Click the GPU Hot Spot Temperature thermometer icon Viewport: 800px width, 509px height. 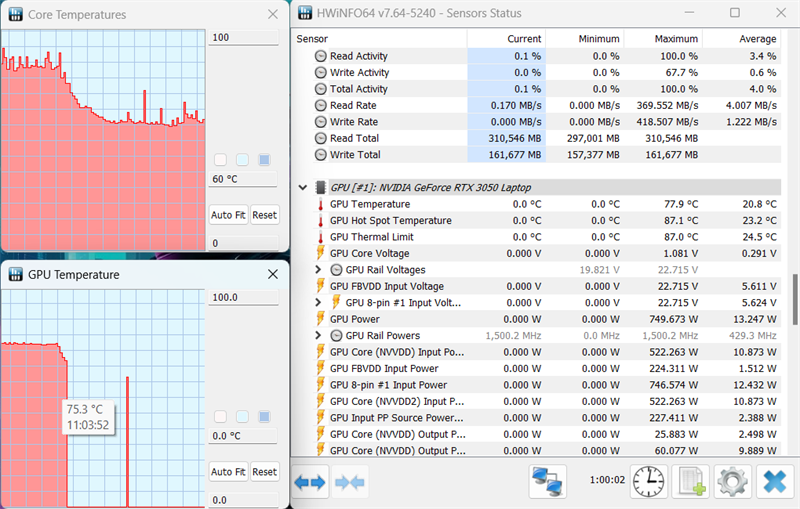tap(320, 221)
